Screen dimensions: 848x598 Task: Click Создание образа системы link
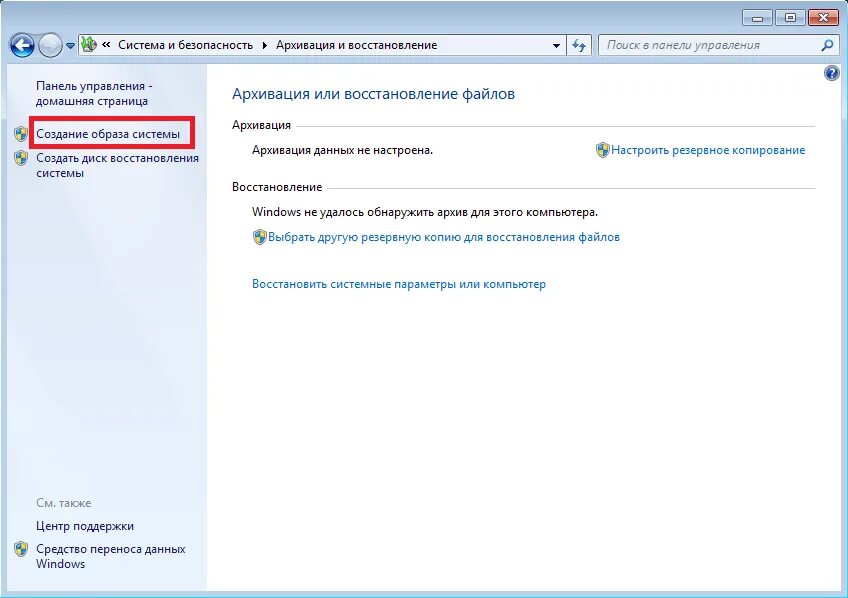point(108,134)
